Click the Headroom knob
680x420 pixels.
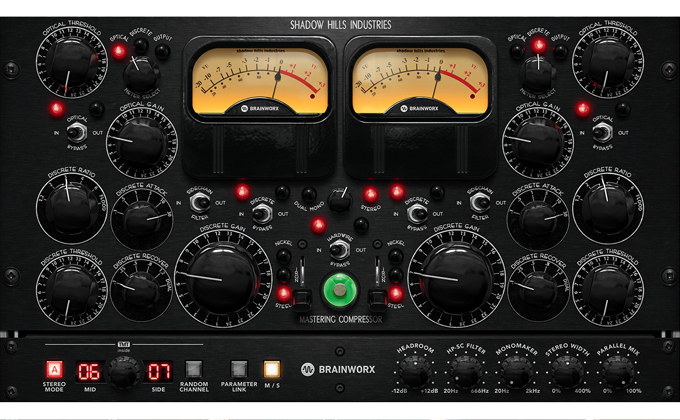point(415,371)
